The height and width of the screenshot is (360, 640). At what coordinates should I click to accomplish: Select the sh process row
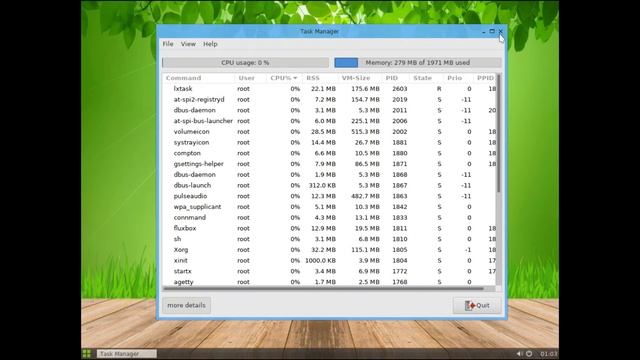point(329,239)
